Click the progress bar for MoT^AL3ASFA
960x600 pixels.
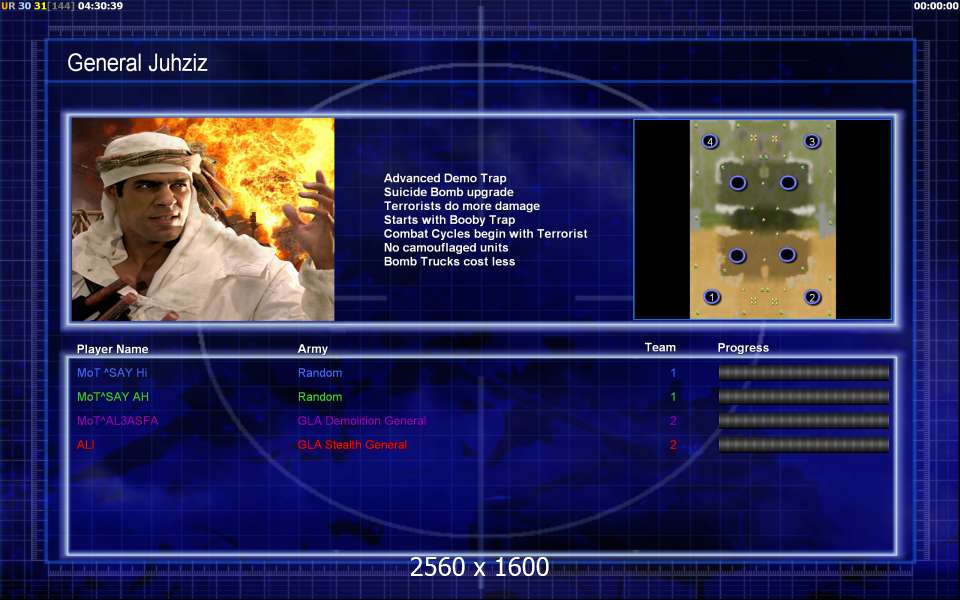pos(803,421)
